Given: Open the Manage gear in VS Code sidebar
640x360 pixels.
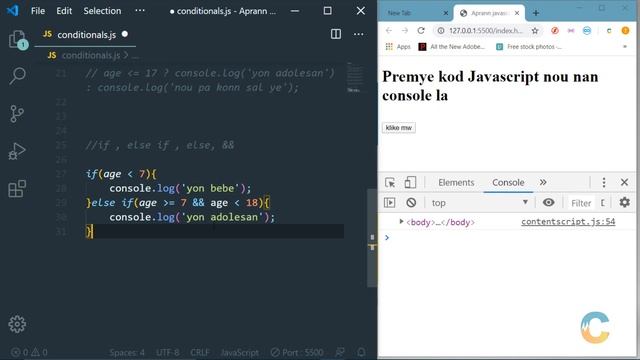Looking at the screenshot, I should [17, 324].
